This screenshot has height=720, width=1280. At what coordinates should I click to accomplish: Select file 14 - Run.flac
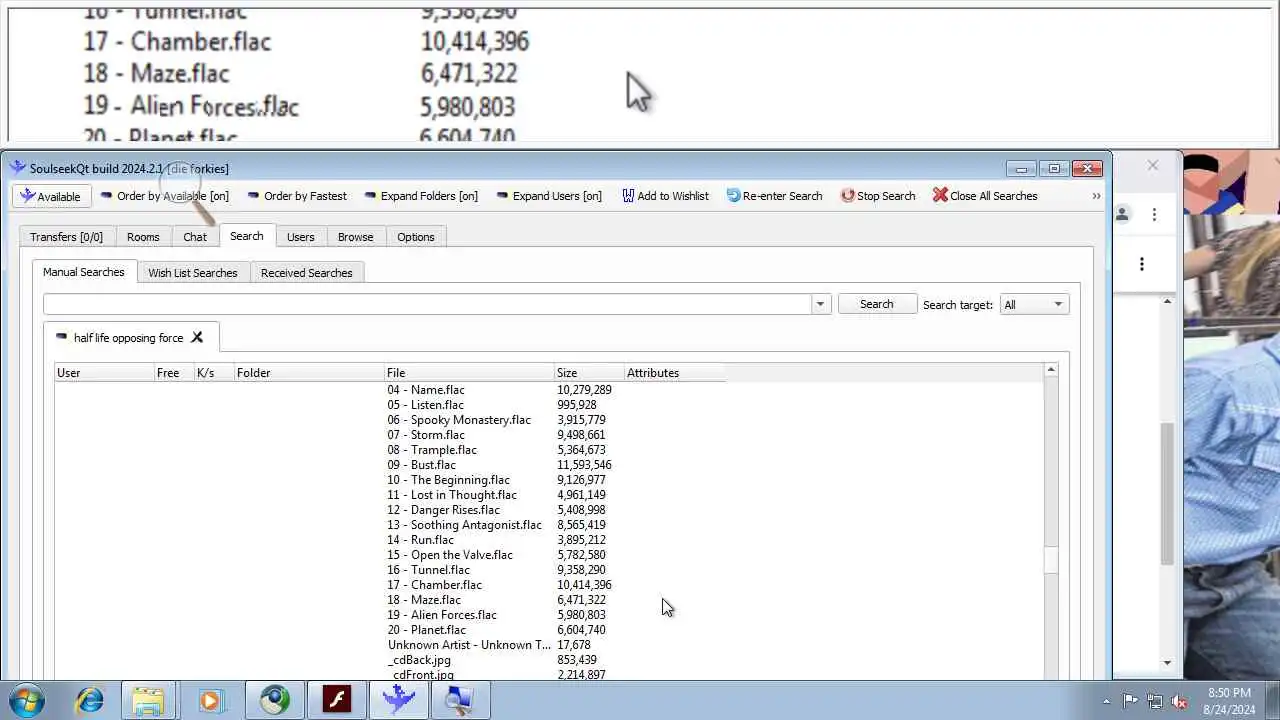point(420,540)
